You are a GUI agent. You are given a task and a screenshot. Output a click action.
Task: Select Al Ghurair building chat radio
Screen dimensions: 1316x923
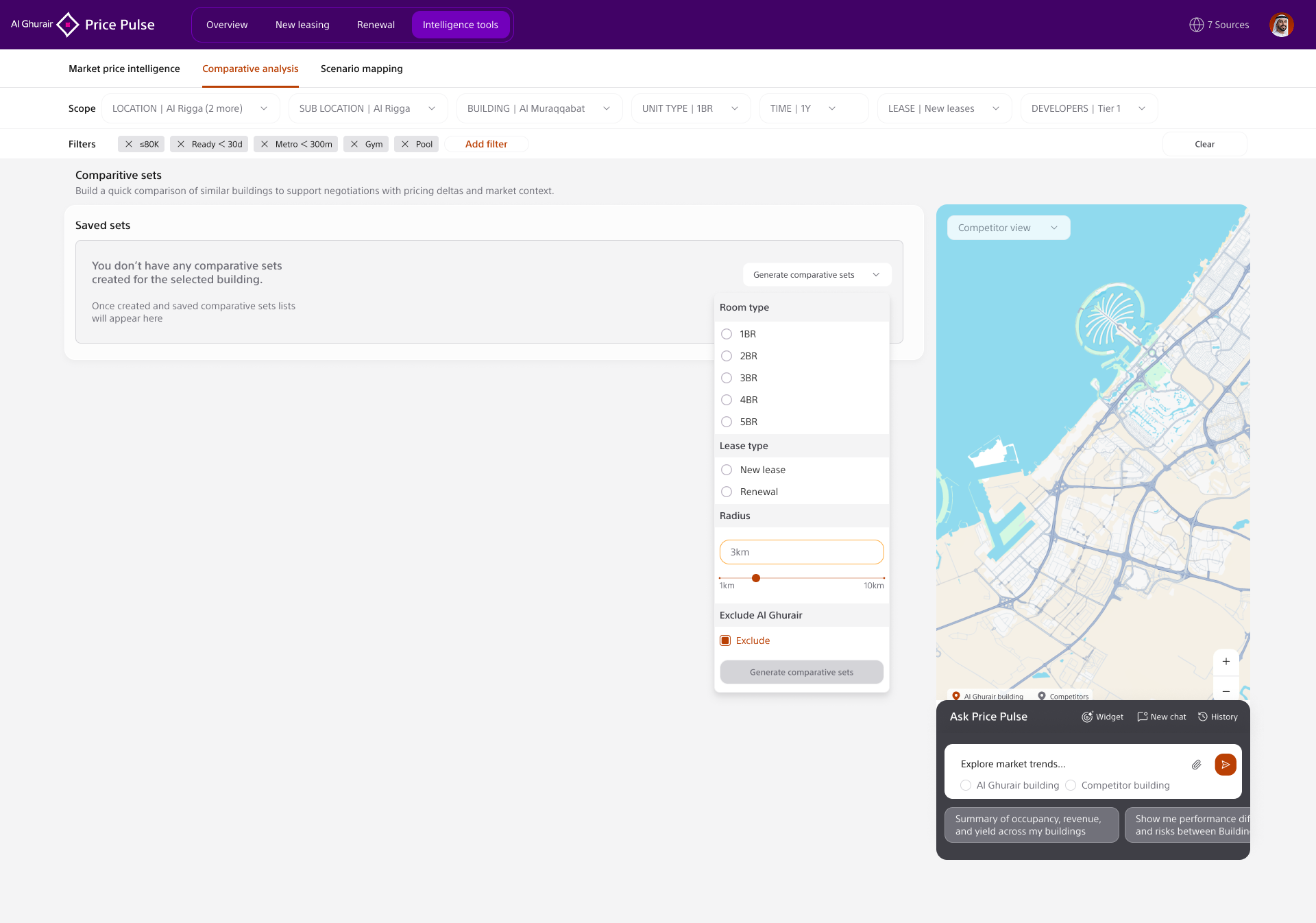point(966,785)
